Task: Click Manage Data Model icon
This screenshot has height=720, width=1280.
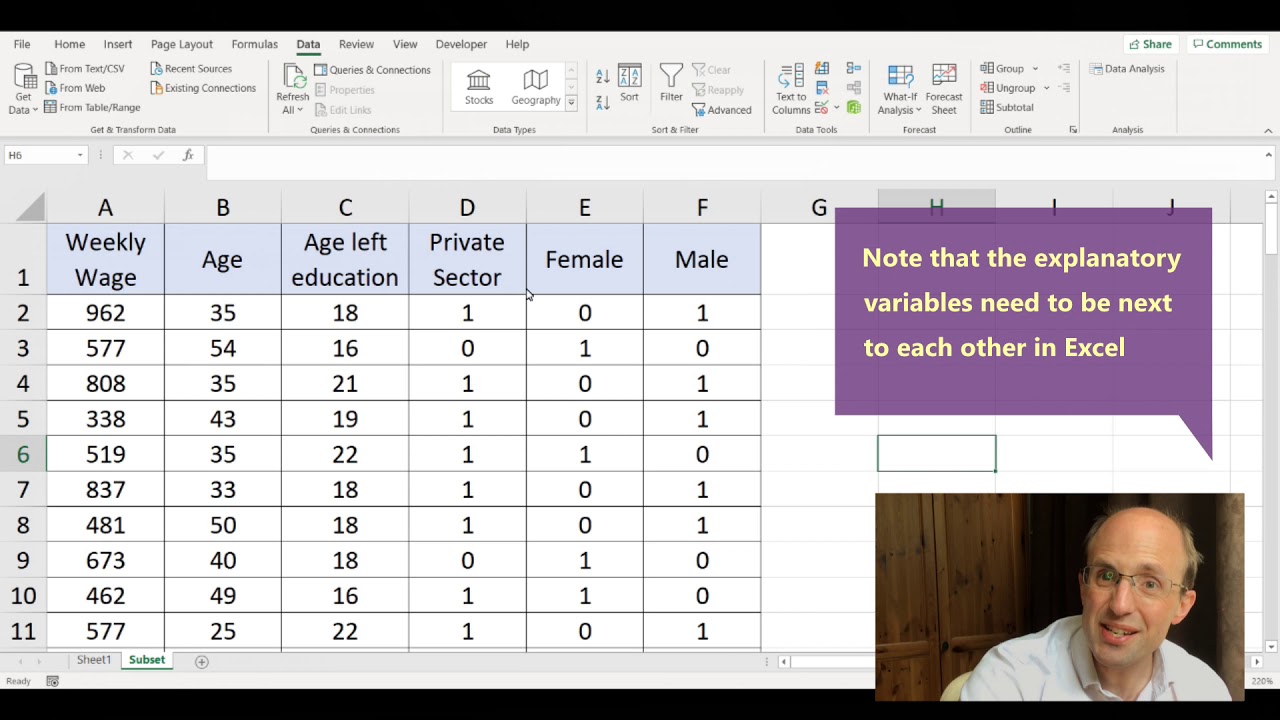Action: (x=854, y=107)
